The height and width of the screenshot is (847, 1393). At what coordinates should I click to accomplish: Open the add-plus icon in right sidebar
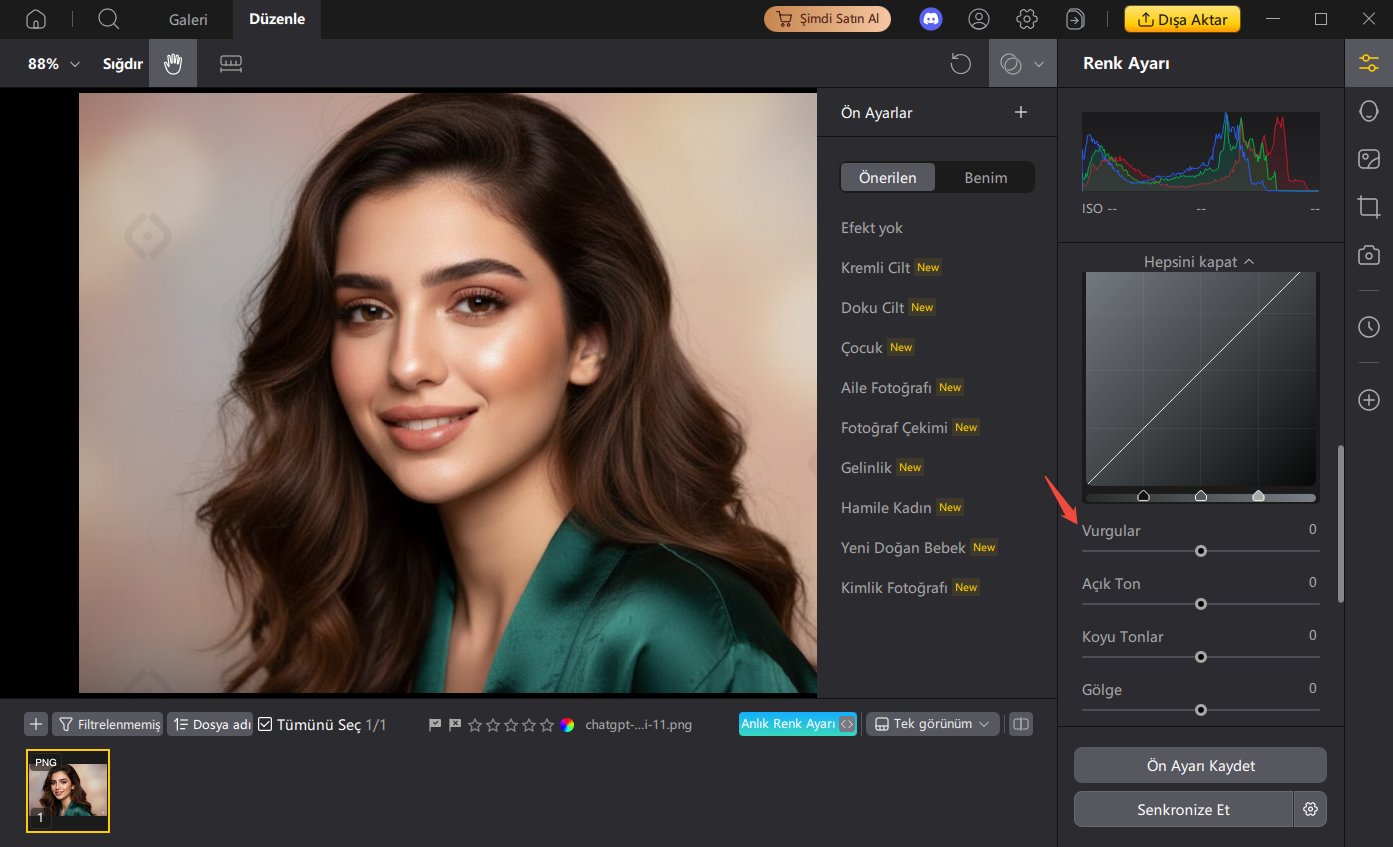[x=1368, y=399]
